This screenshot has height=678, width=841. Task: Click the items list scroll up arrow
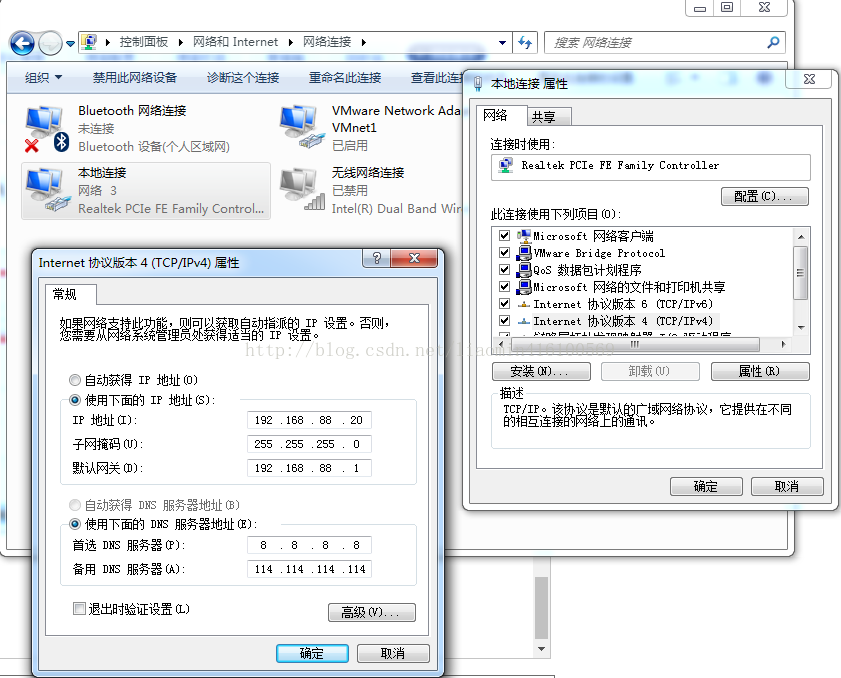(801, 237)
